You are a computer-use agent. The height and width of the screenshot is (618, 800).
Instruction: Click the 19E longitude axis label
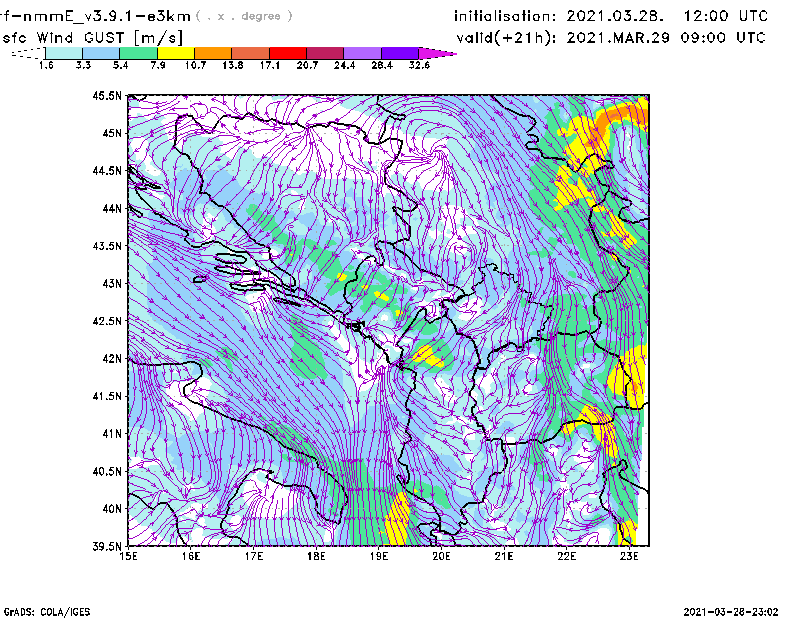pos(379,557)
